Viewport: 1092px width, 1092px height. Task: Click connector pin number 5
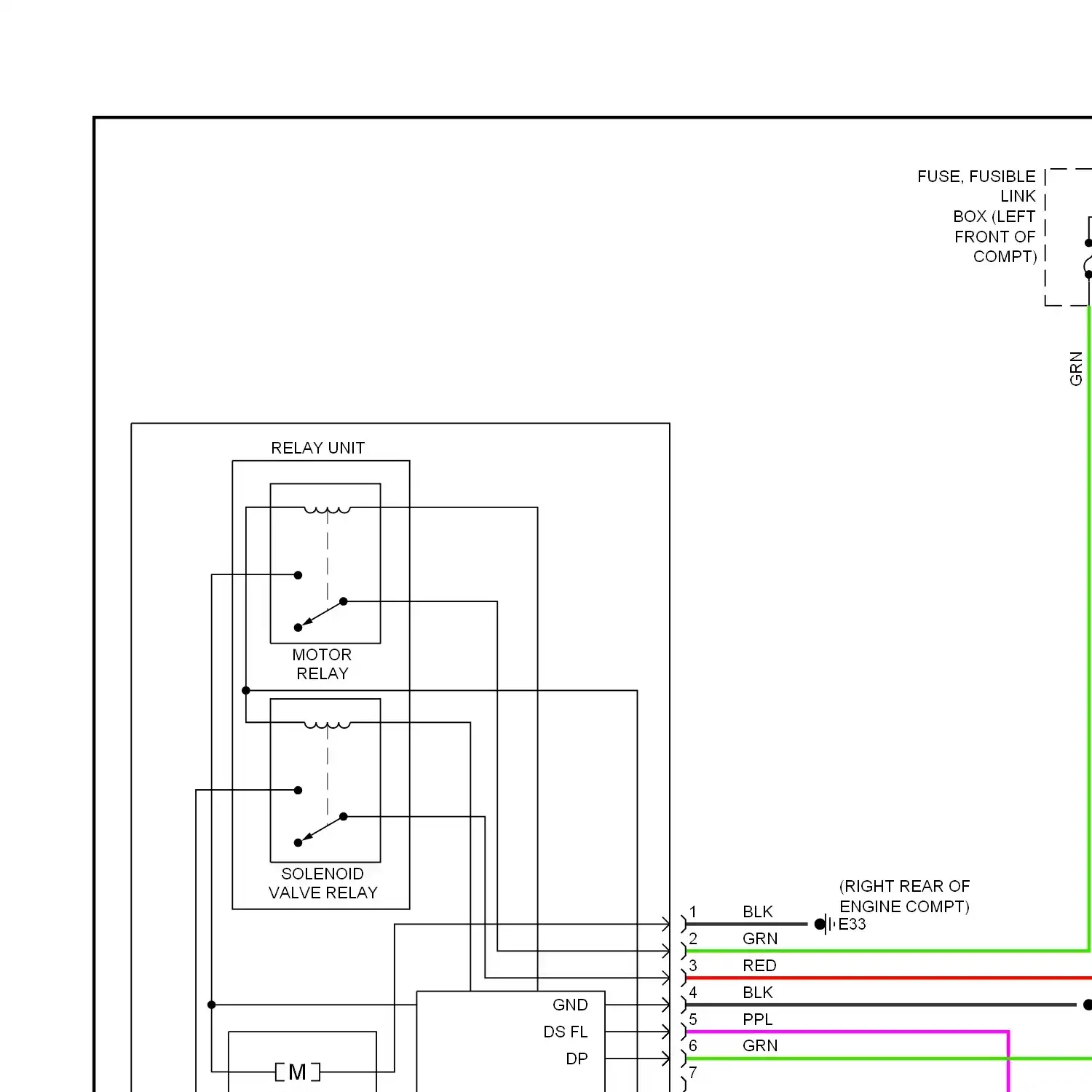click(x=693, y=1019)
